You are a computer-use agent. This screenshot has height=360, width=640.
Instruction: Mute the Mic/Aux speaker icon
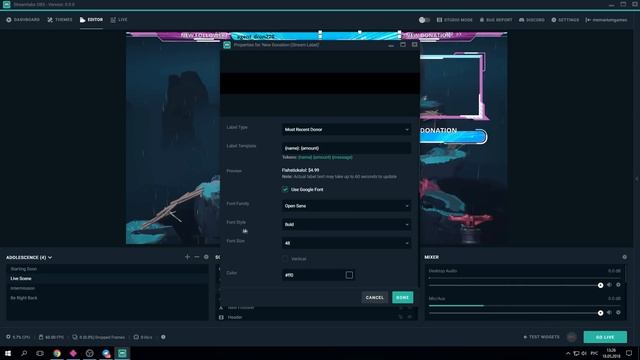(x=609, y=313)
